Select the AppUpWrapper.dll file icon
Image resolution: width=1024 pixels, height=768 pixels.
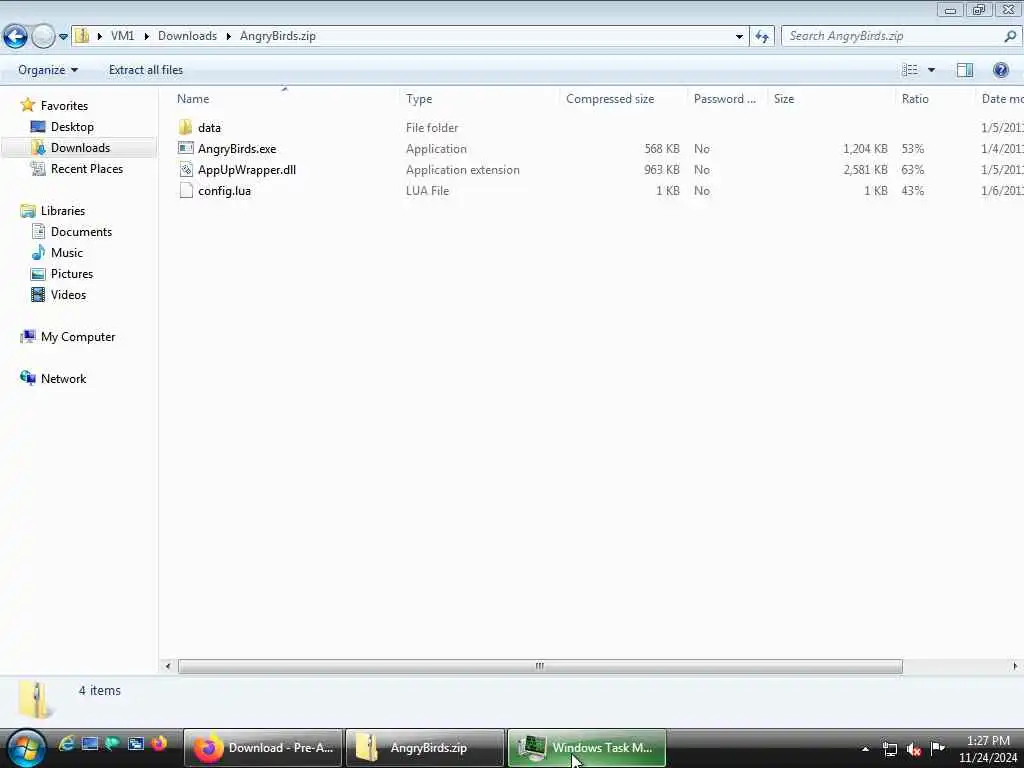tap(185, 170)
